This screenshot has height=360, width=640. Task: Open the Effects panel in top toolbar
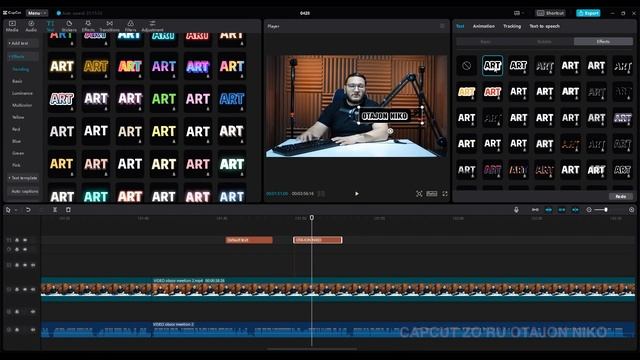pos(88,26)
